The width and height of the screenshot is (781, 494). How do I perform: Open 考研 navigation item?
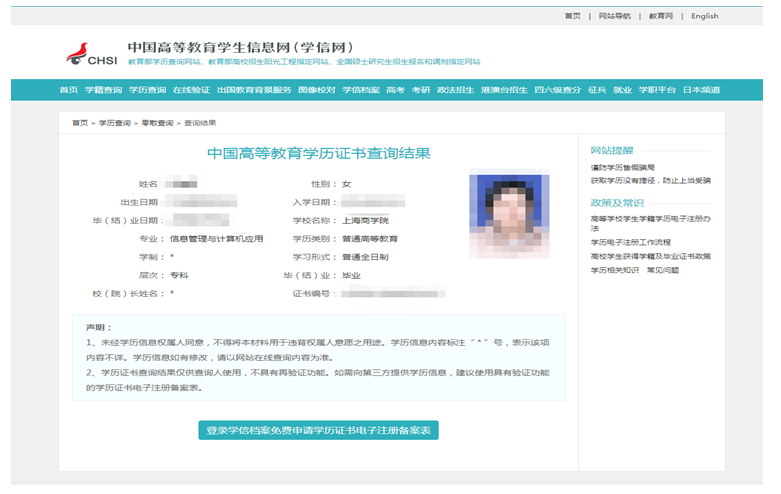pyautogui.click(x=421, y=90)
